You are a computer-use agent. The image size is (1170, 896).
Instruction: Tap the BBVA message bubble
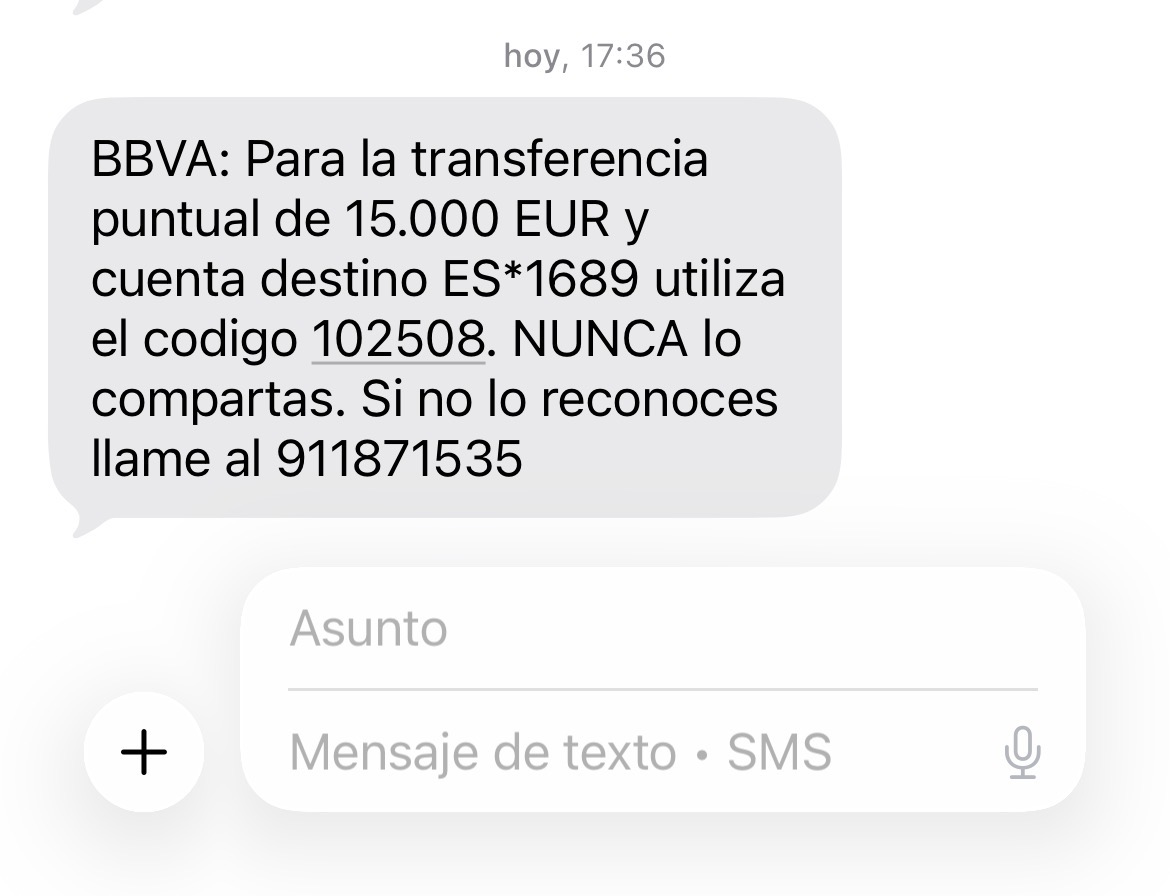[x=445, y=307]
